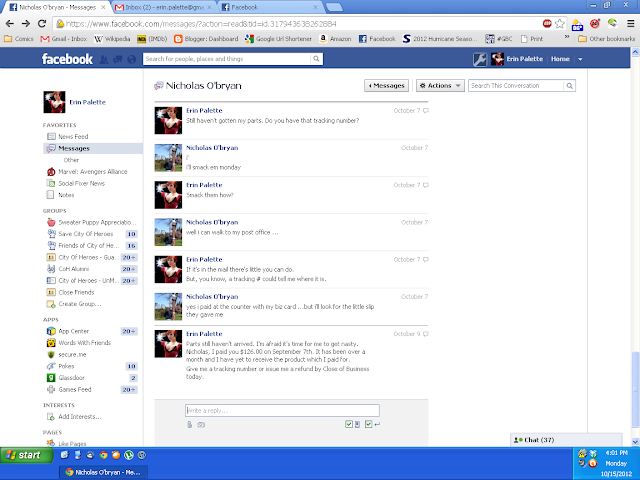Open account dropdown arrow next to Home
The height and width of the screenshot is (480, 640).
(580, 60)
